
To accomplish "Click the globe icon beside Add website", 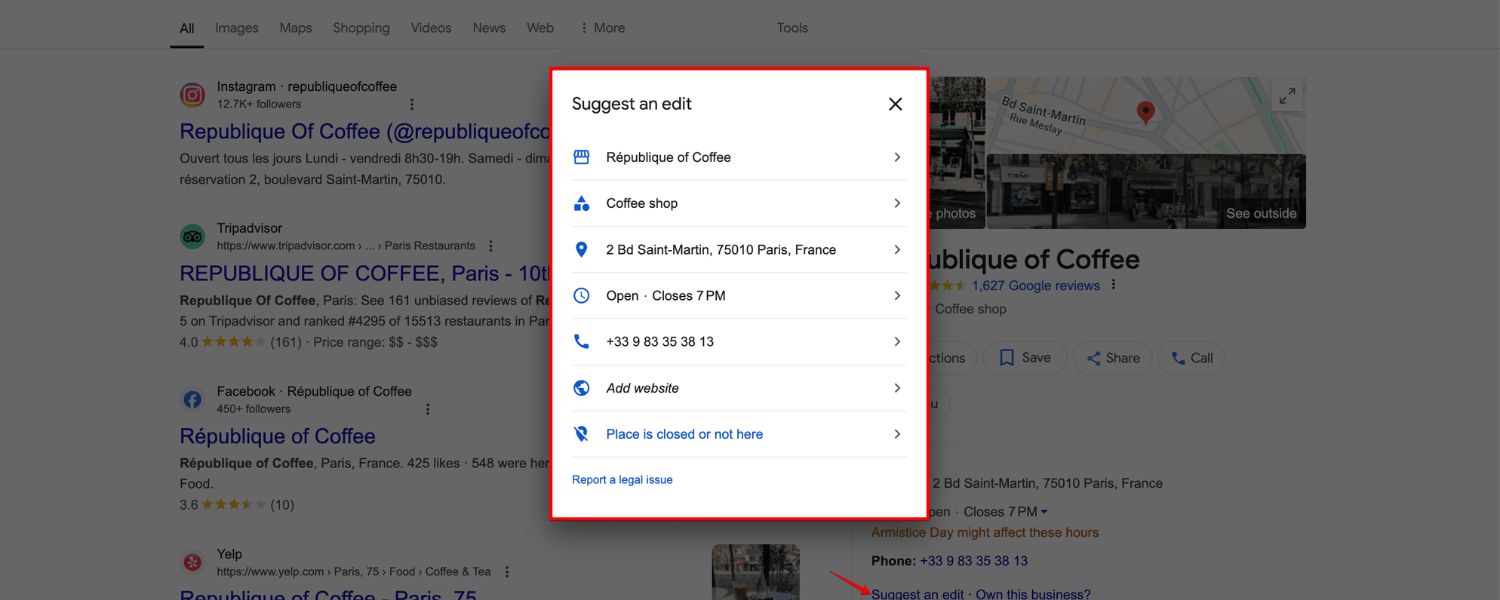I will click(581, 388).
